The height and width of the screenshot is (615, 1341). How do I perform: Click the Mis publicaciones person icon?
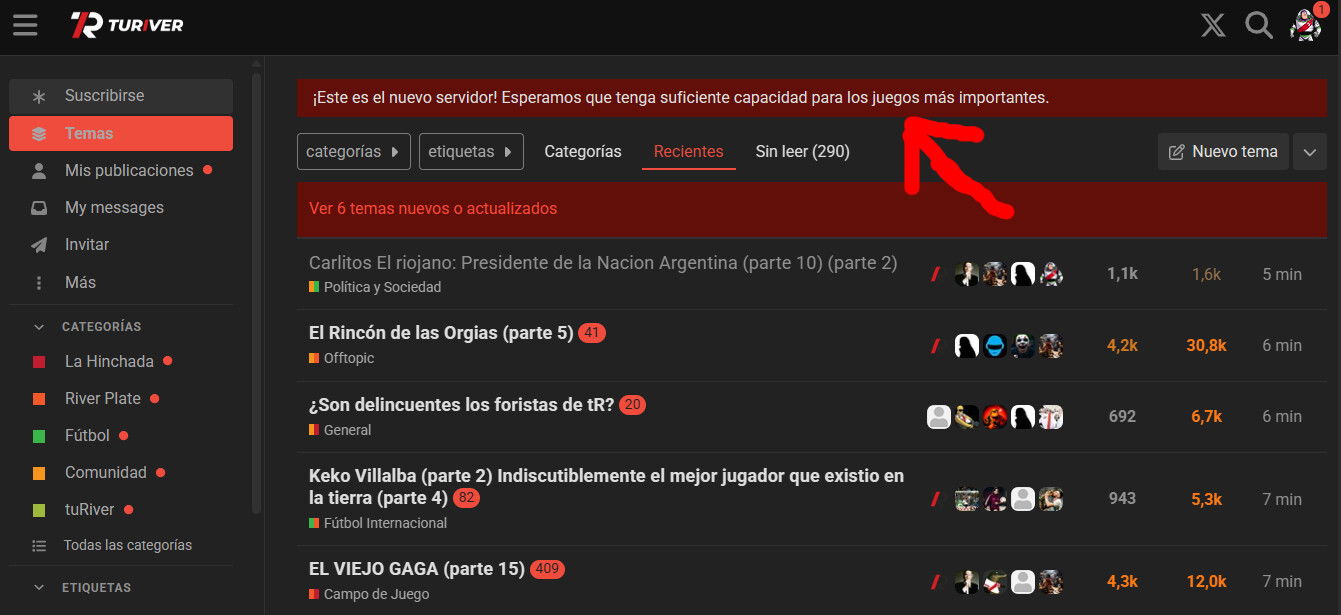point(39,171)
